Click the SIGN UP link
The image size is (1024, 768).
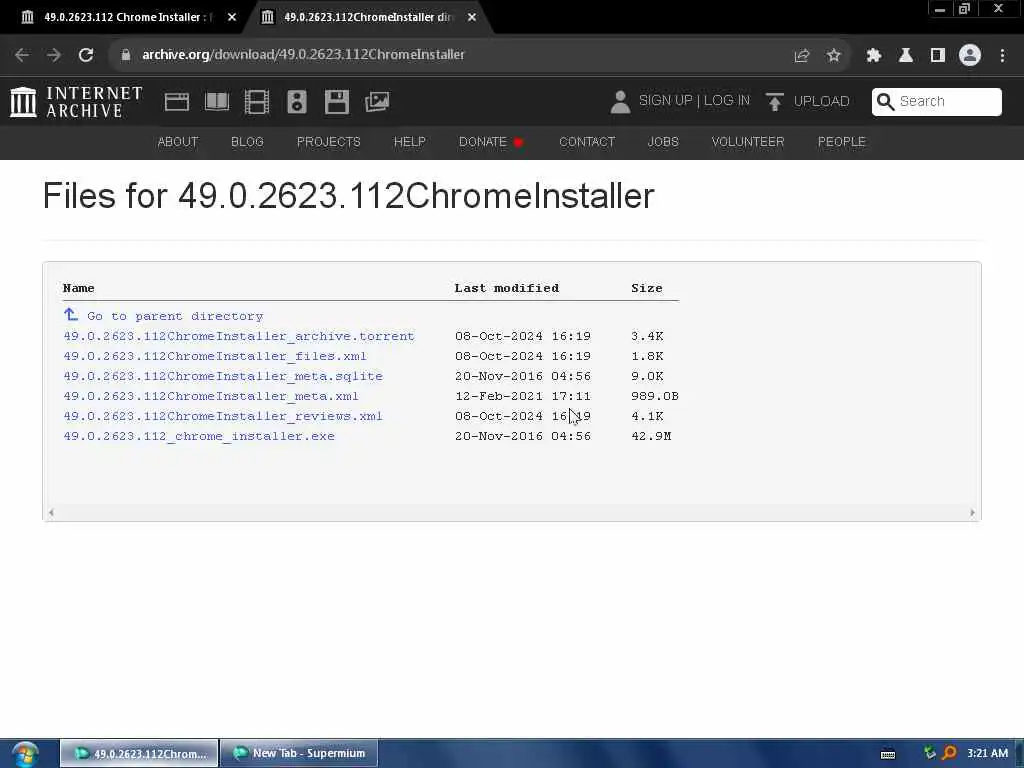[665, 101]
